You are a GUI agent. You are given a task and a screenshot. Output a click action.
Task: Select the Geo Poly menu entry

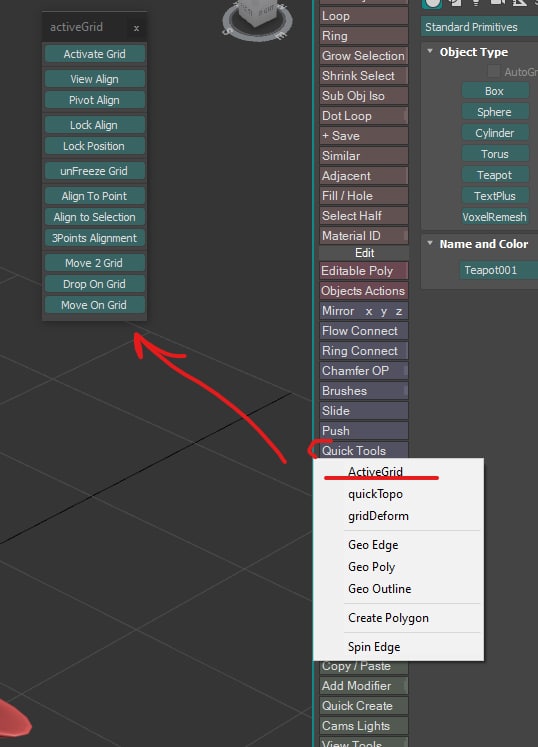pos(398,567)
